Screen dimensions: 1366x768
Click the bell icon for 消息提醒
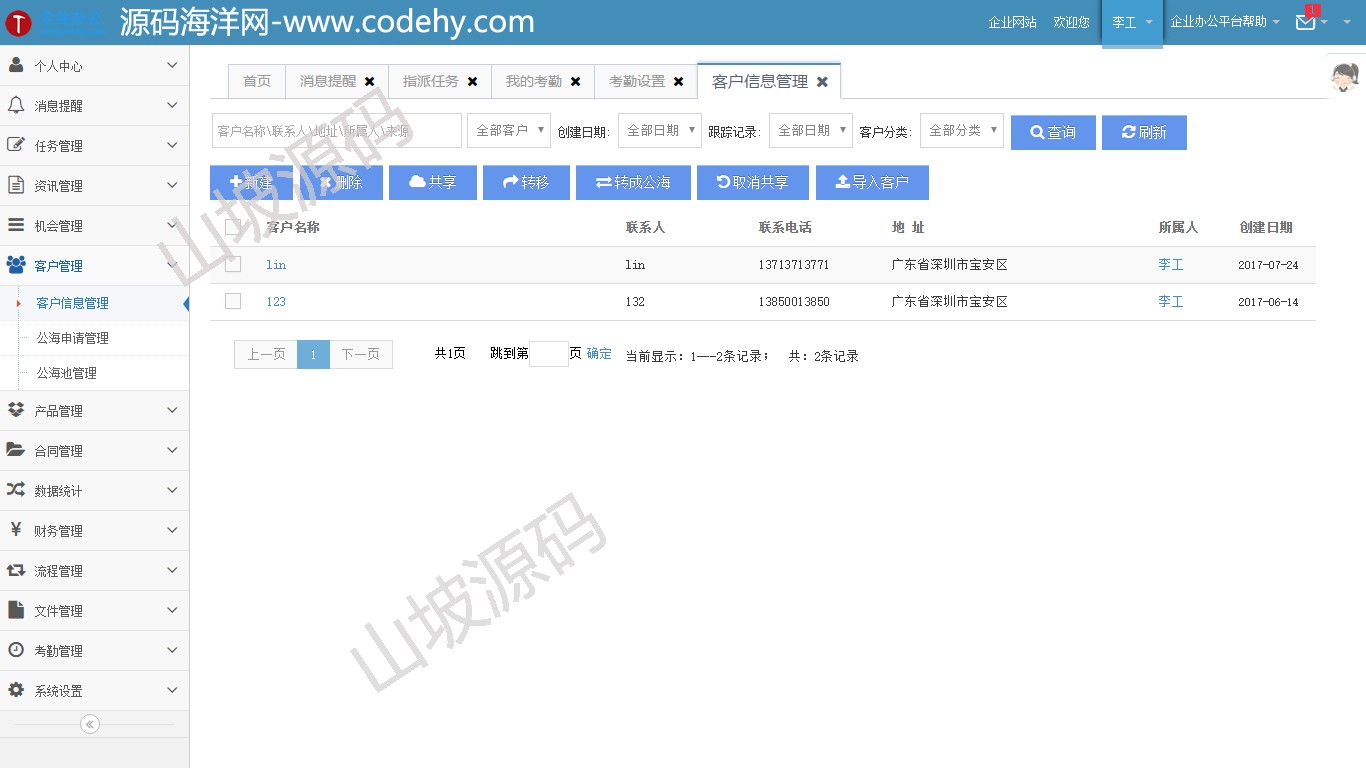pyautogui.click(x=16, y=105)
